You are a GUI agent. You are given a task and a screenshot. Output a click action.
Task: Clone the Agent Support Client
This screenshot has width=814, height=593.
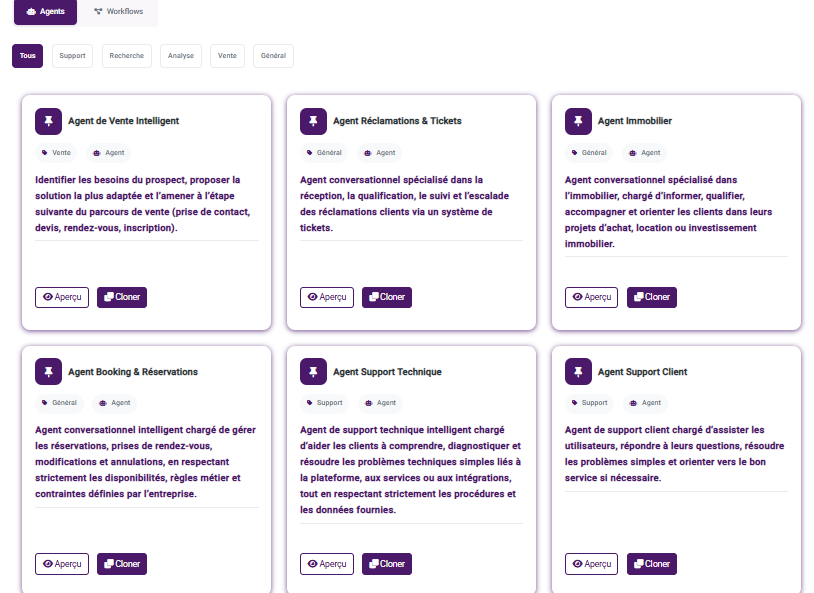[x=652, y=564]
